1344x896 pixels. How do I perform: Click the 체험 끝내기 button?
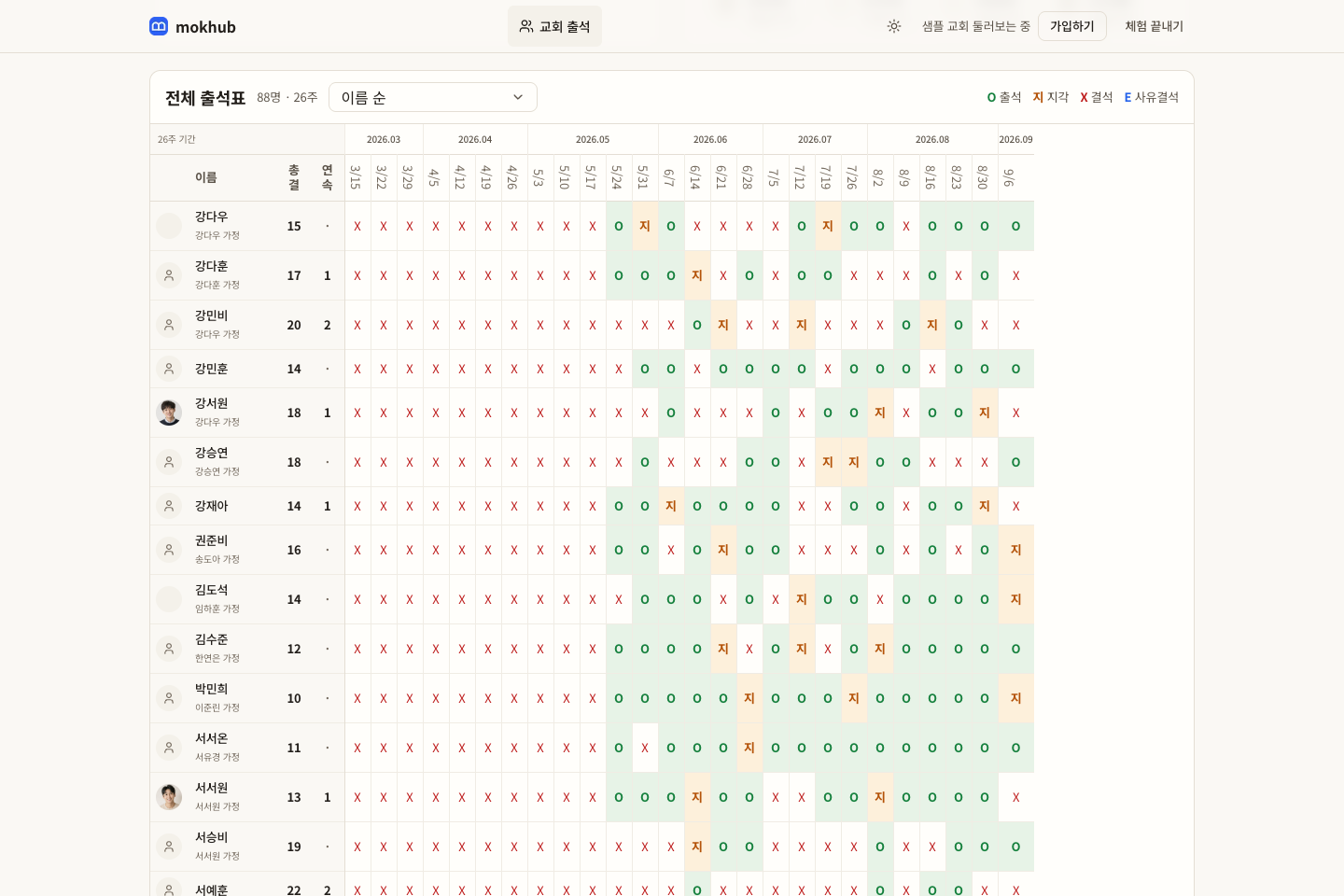(1154, 26)
